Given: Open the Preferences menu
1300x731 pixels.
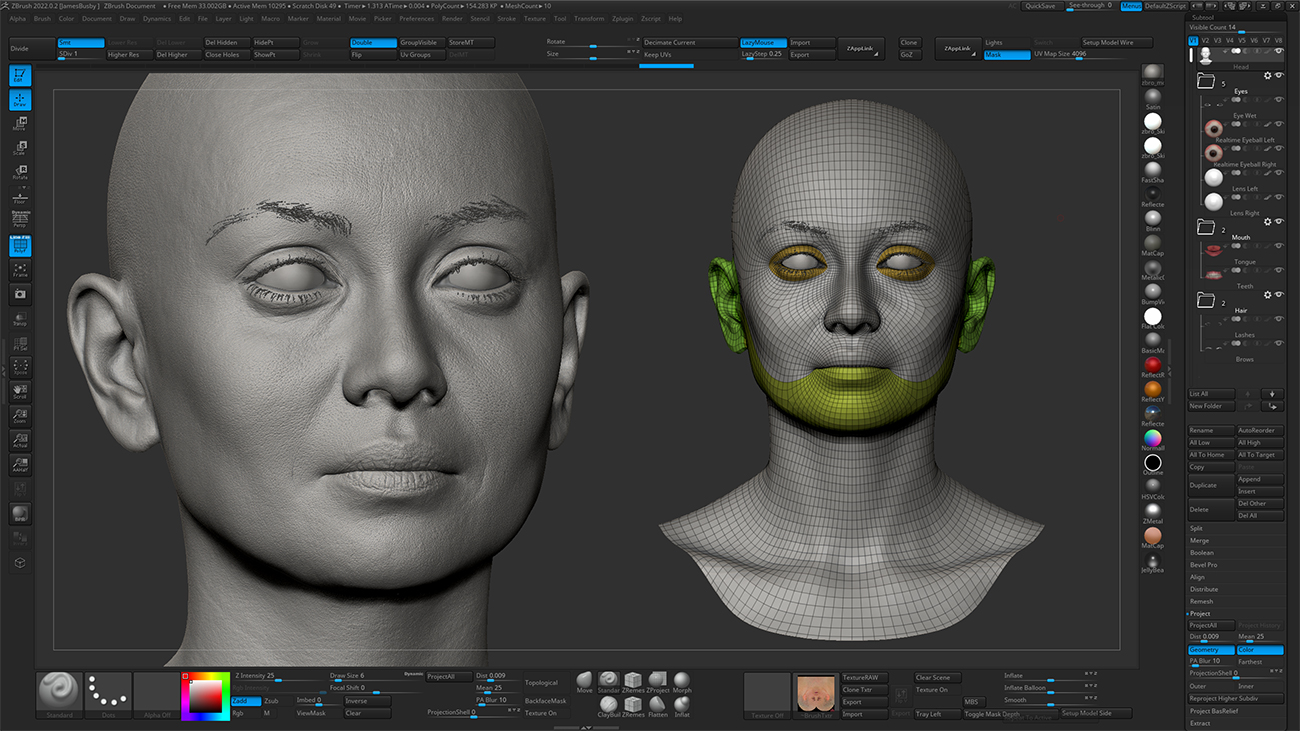Looking at the screenshot, I should (417, 19).
